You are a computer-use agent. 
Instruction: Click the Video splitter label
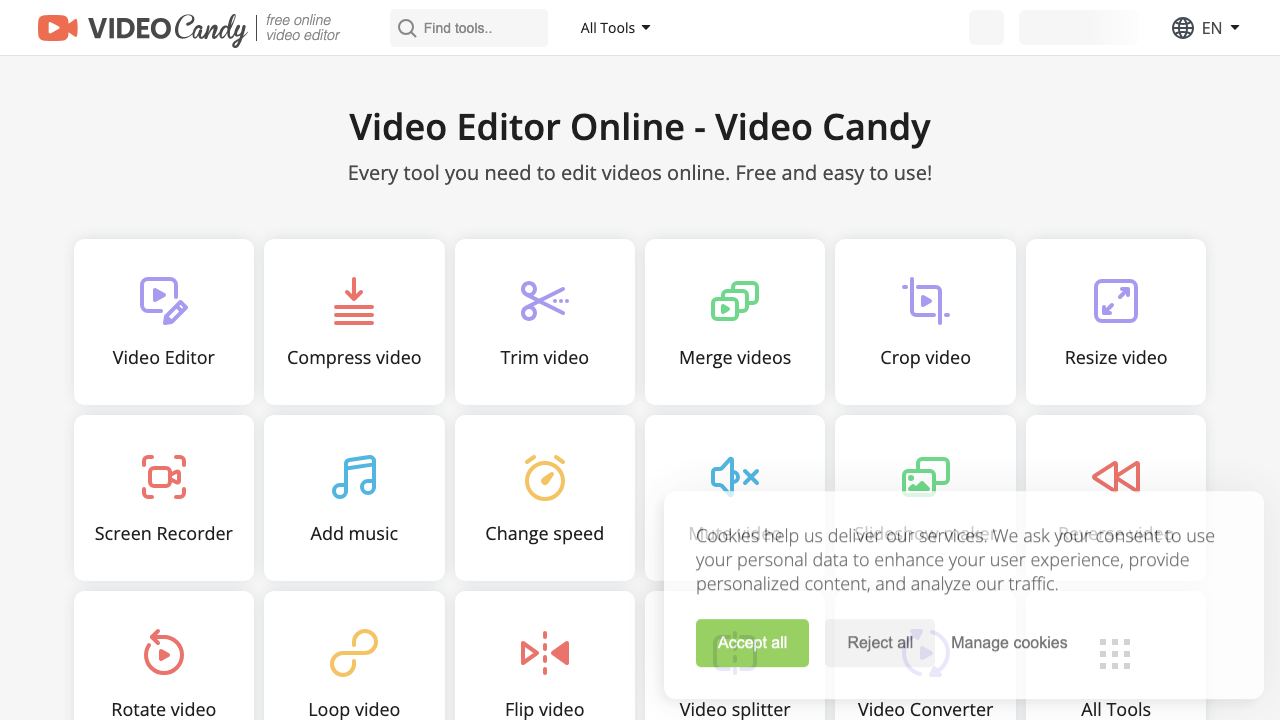[x=735, y=709]
